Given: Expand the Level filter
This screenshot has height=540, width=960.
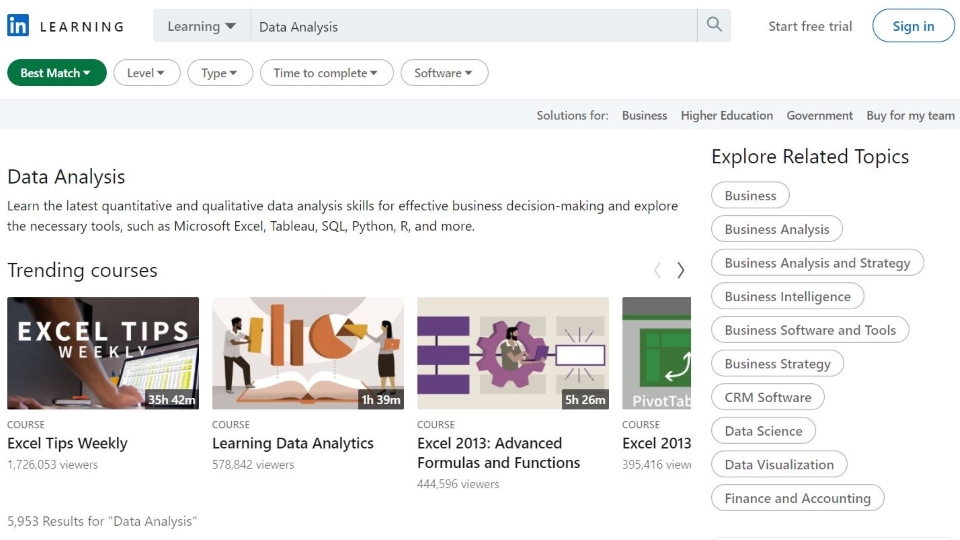Looking at the screenshot, I should click(146, 73).
